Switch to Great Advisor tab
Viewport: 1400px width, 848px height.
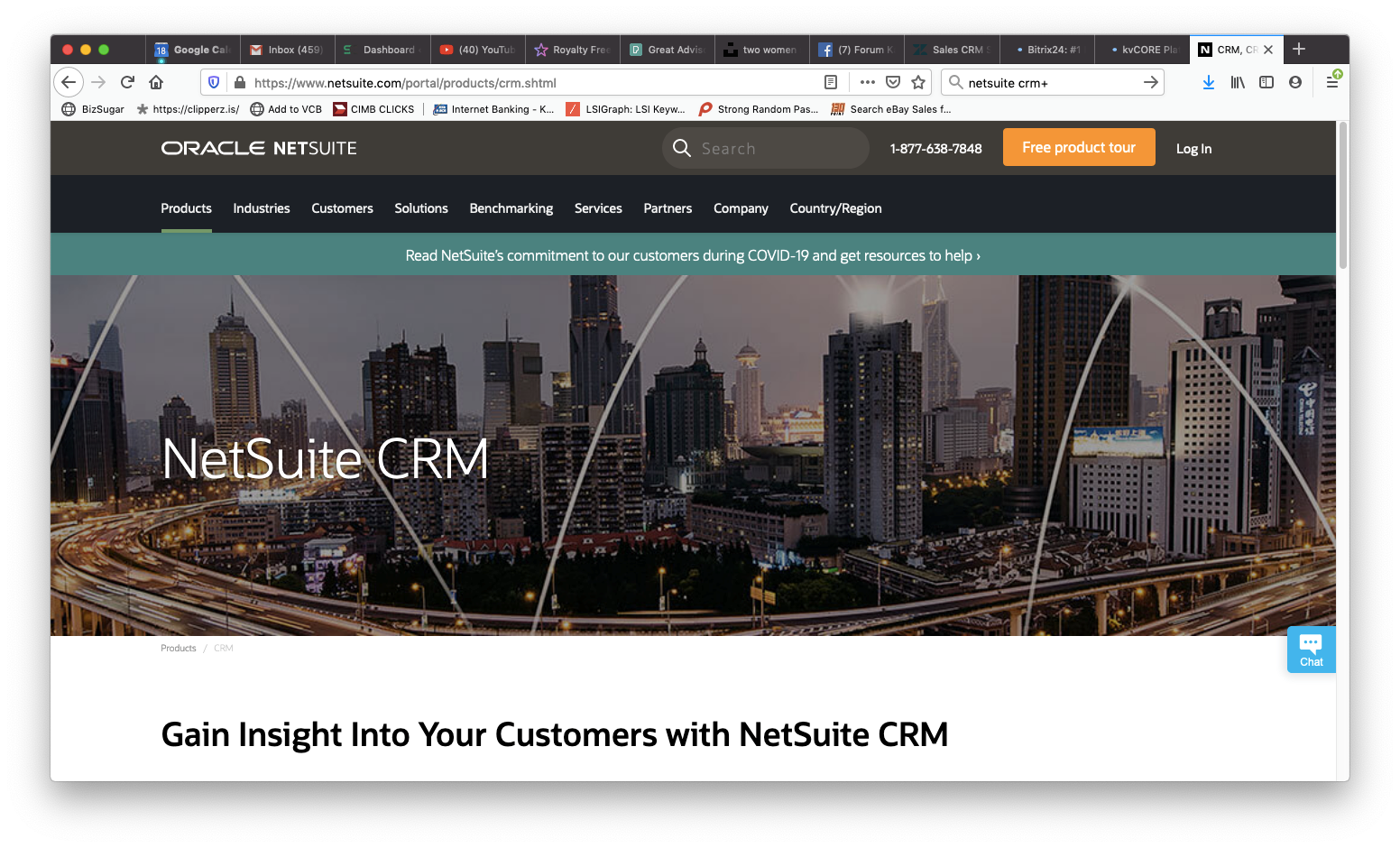click(668, 50)
